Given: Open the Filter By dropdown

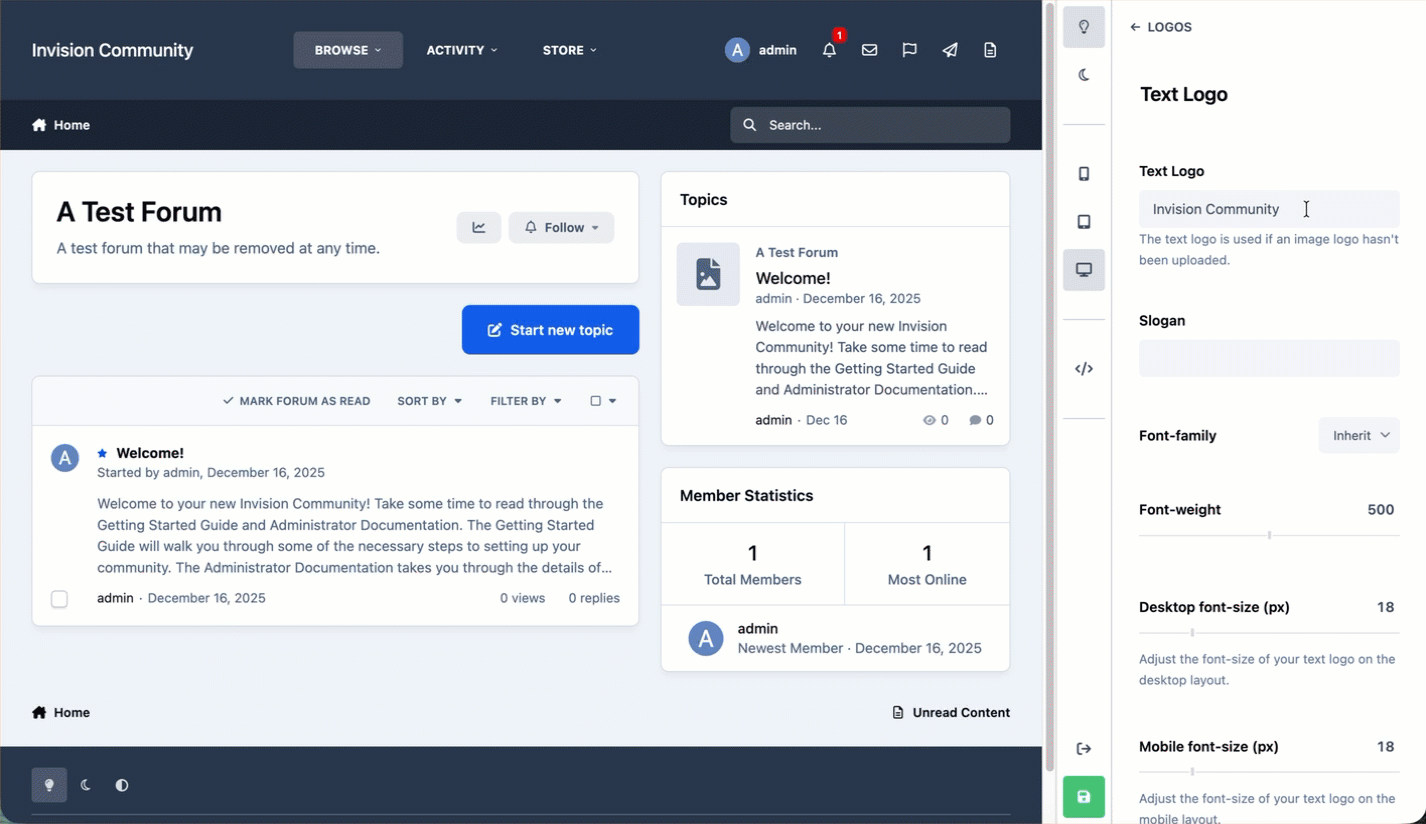Looking at the screenshot, I should 526,401.
